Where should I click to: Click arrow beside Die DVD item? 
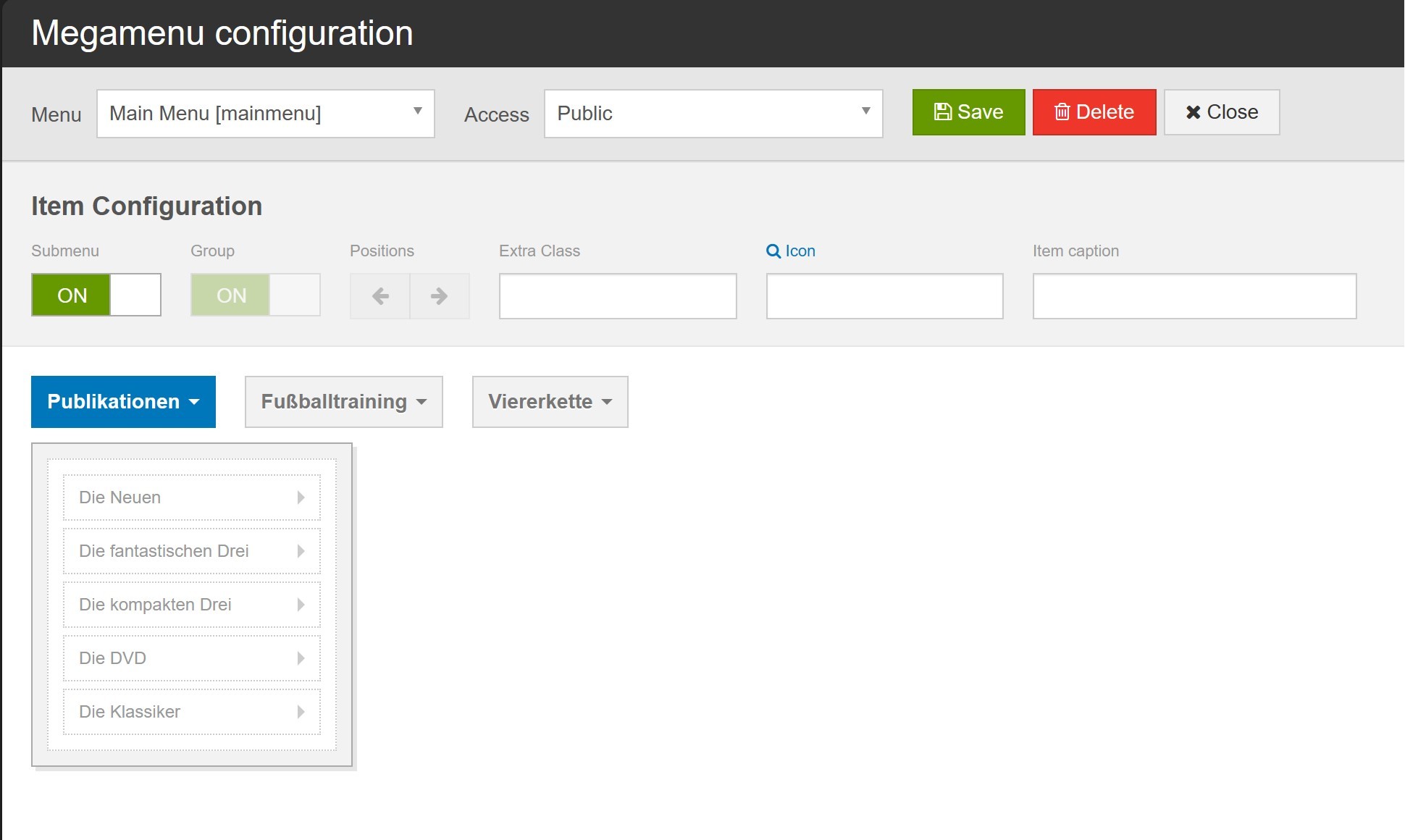coord(301,658)
